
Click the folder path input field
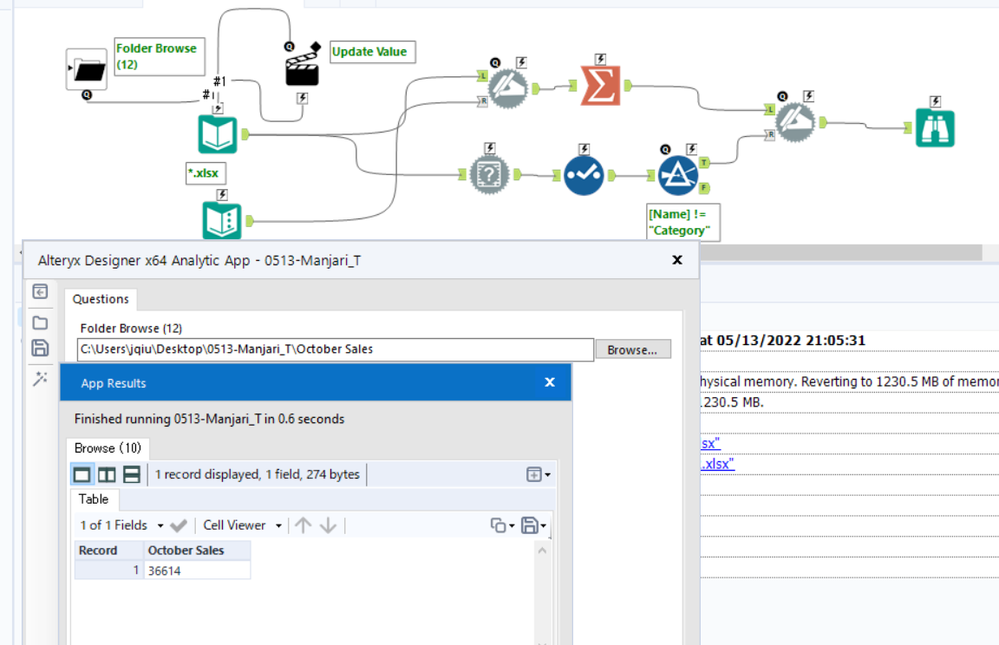tap(335, 349)
